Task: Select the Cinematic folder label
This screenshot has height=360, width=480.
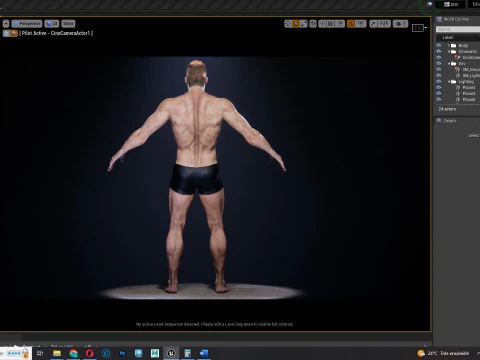Action: click(467, 51)
